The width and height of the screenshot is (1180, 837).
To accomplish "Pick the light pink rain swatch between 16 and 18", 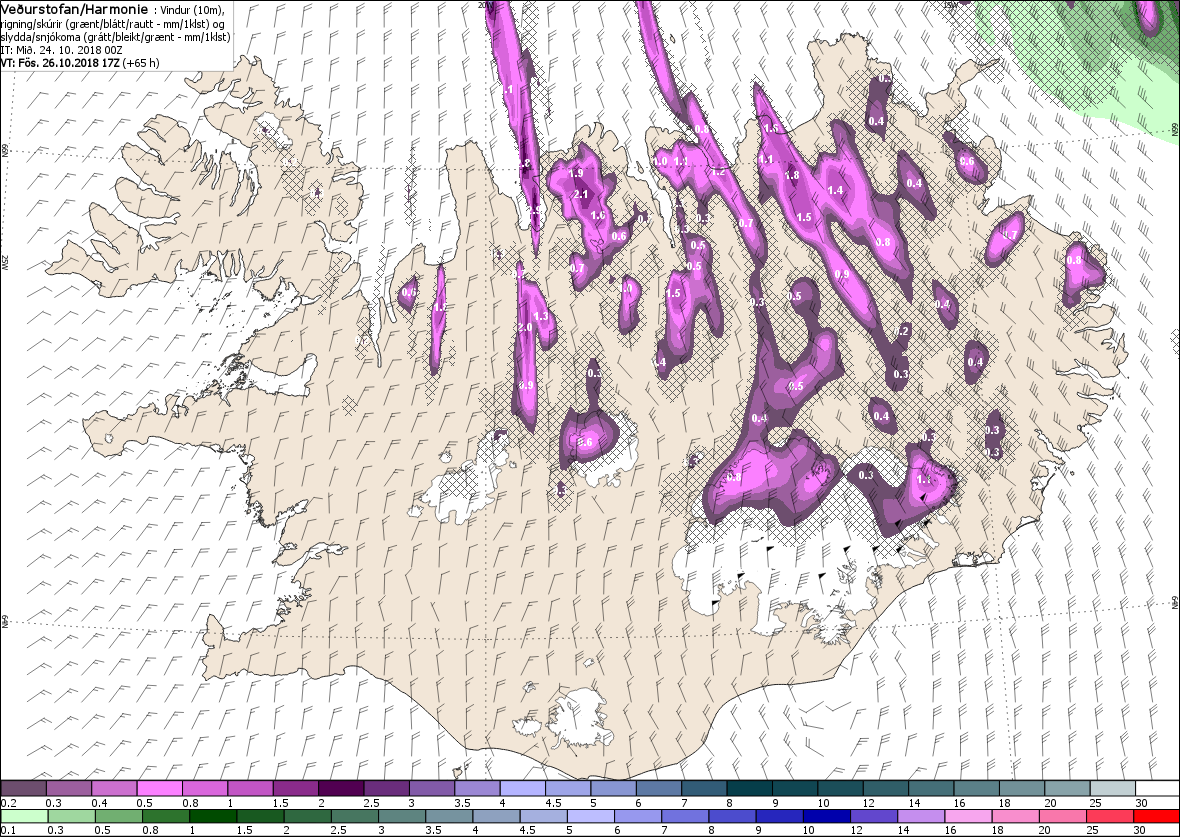I will click(x=969, y=817).
